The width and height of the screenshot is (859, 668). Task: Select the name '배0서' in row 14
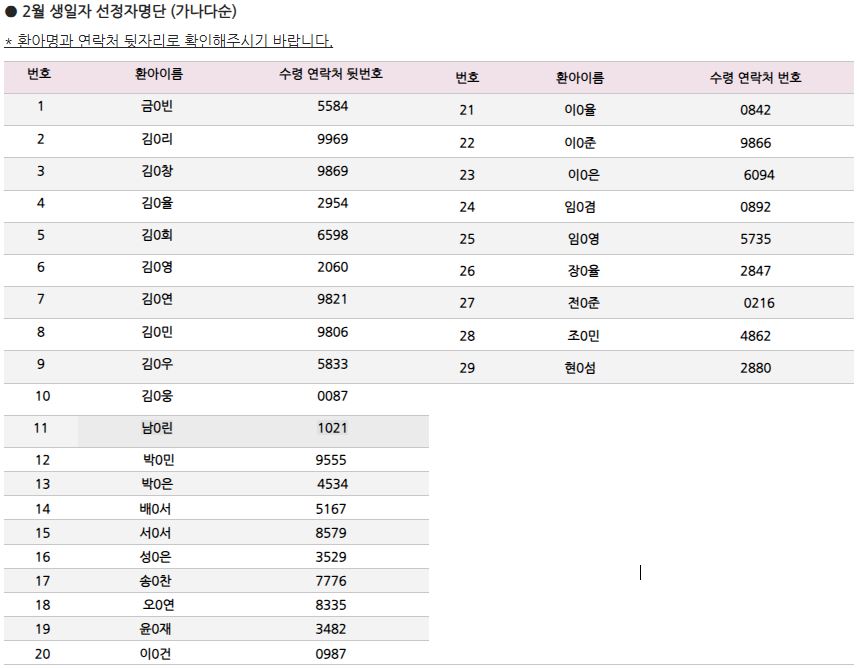[155, 509]
